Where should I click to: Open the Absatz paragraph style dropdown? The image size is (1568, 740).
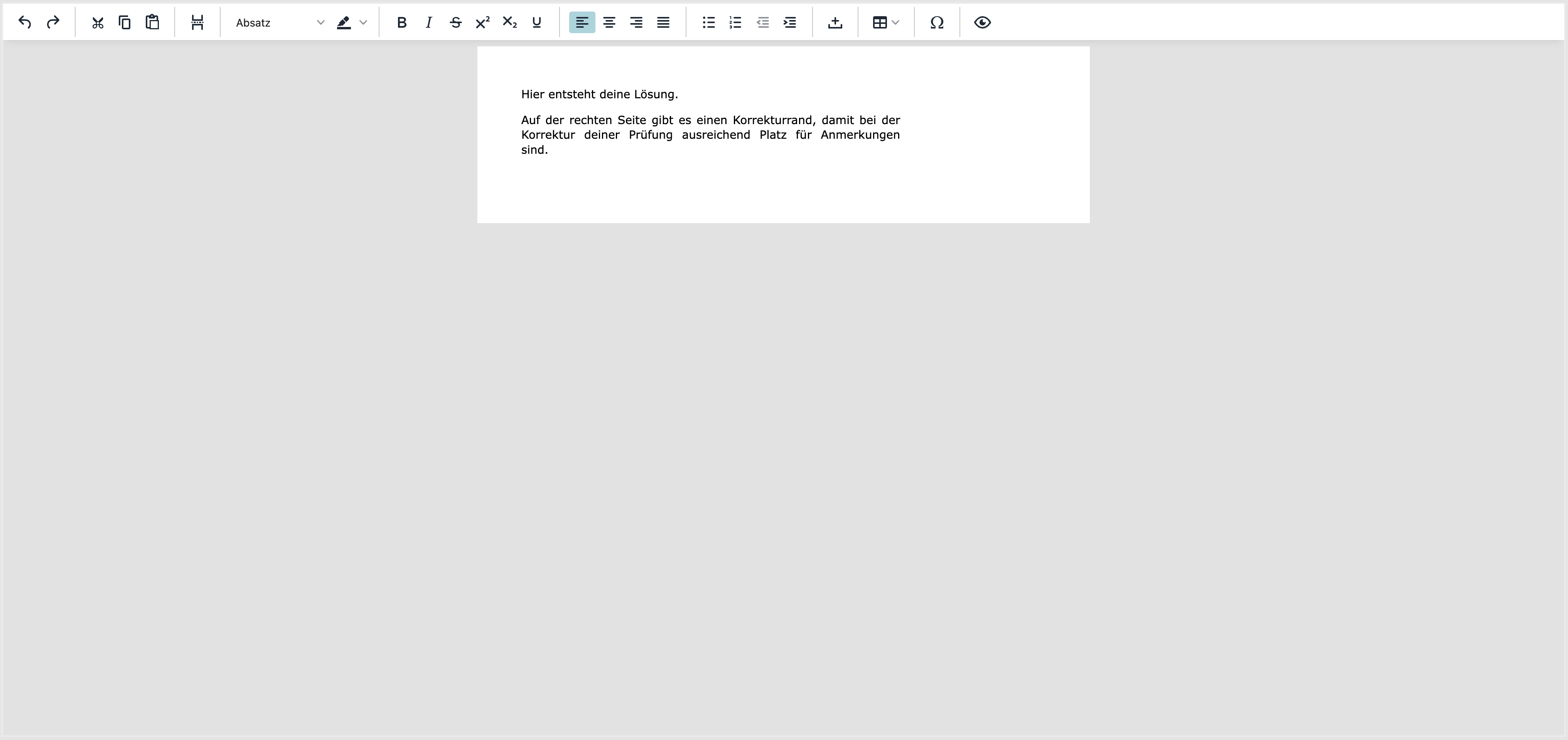[x=279, y=22]
